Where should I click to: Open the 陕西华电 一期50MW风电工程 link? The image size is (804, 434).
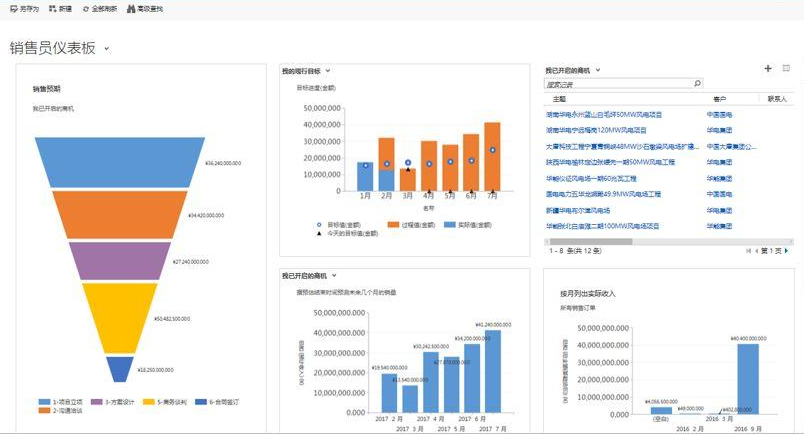pos(610,162)
